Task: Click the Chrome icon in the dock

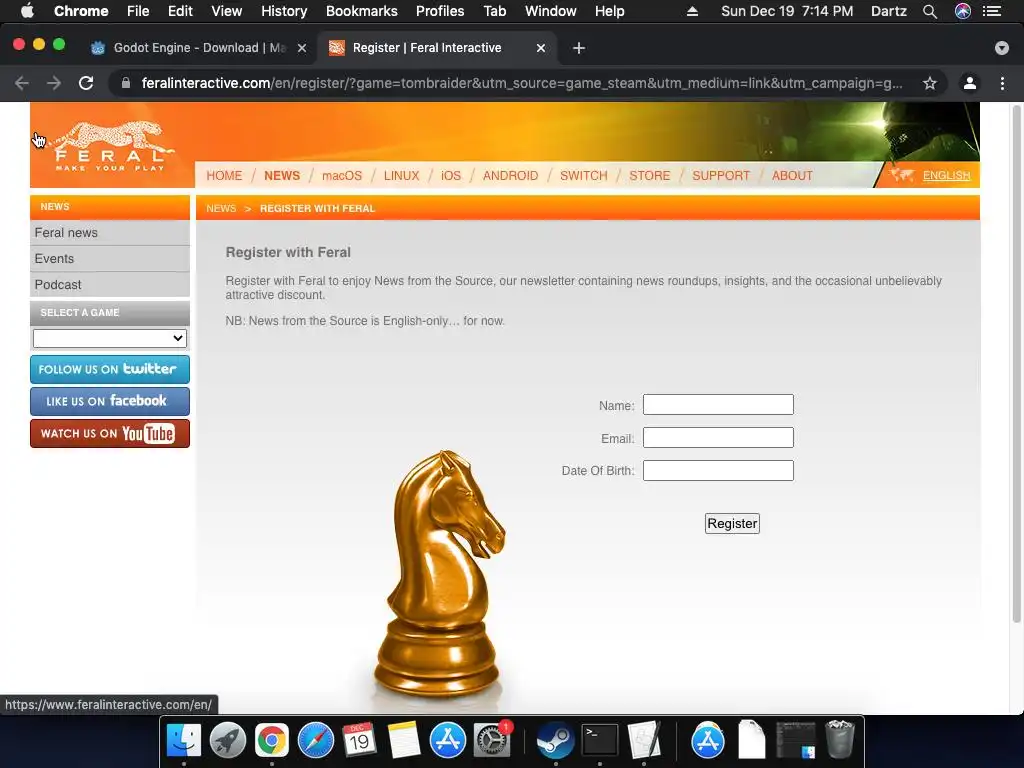Action: point(272,740)
